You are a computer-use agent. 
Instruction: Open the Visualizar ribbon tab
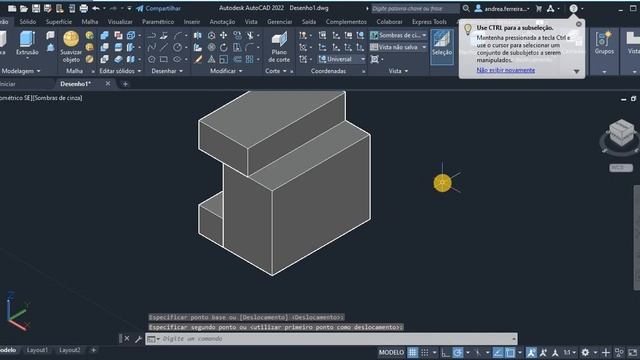120,22
